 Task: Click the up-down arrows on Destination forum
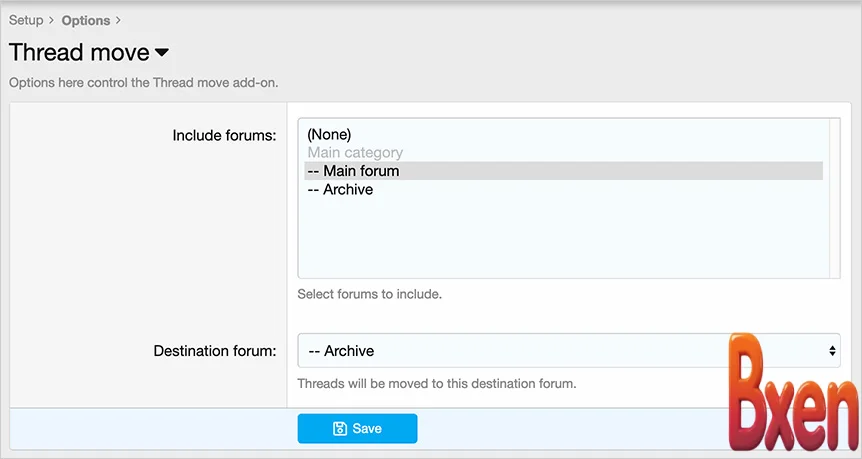click(831, 351)
